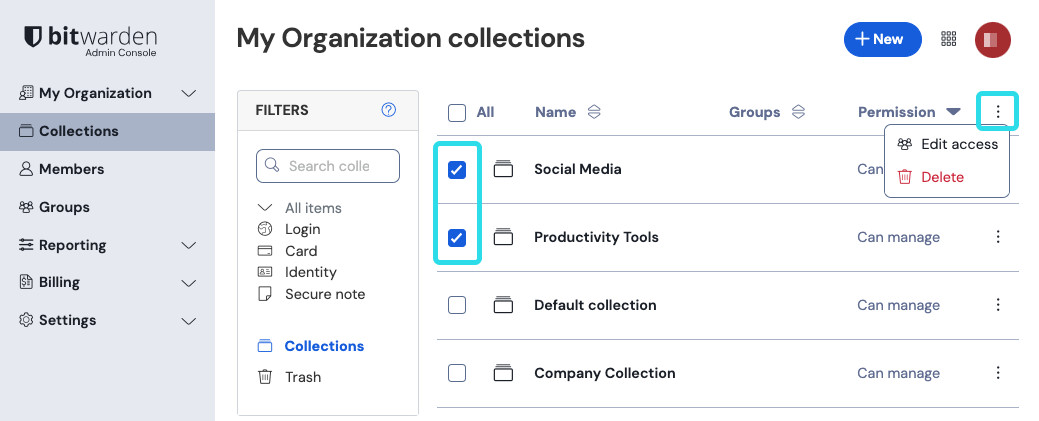Viewport: 1039px width, 421px height.
Task: Open options menu for Company Collection row
Action: (x=997, y=373)
